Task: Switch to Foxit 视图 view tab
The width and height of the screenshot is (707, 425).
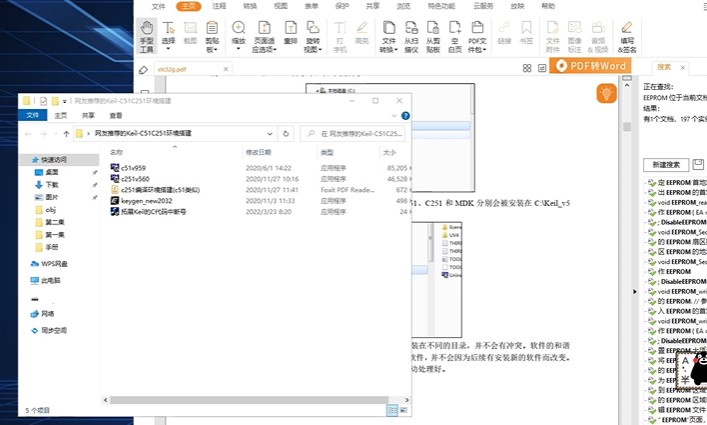Action: coord(280,6)
